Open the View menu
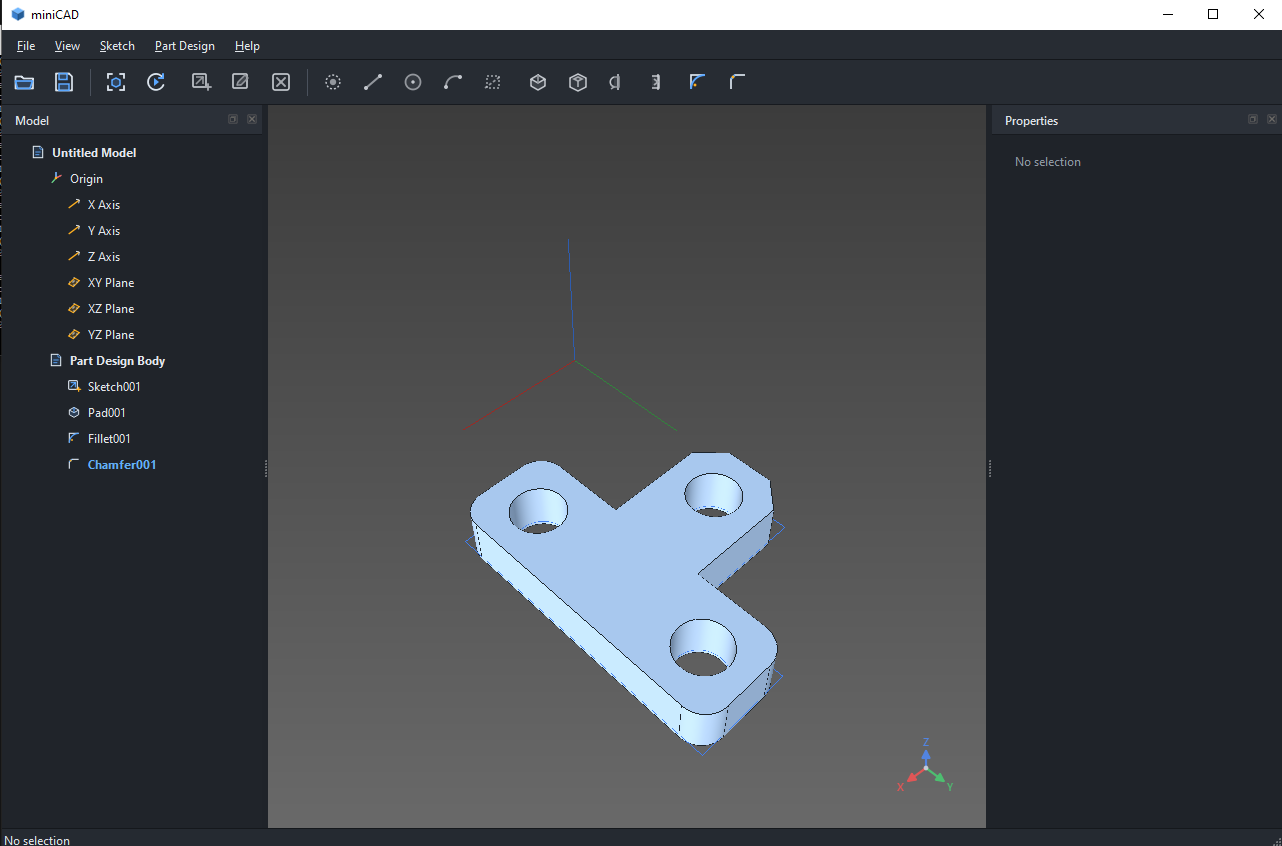 [x=67, y=46]
